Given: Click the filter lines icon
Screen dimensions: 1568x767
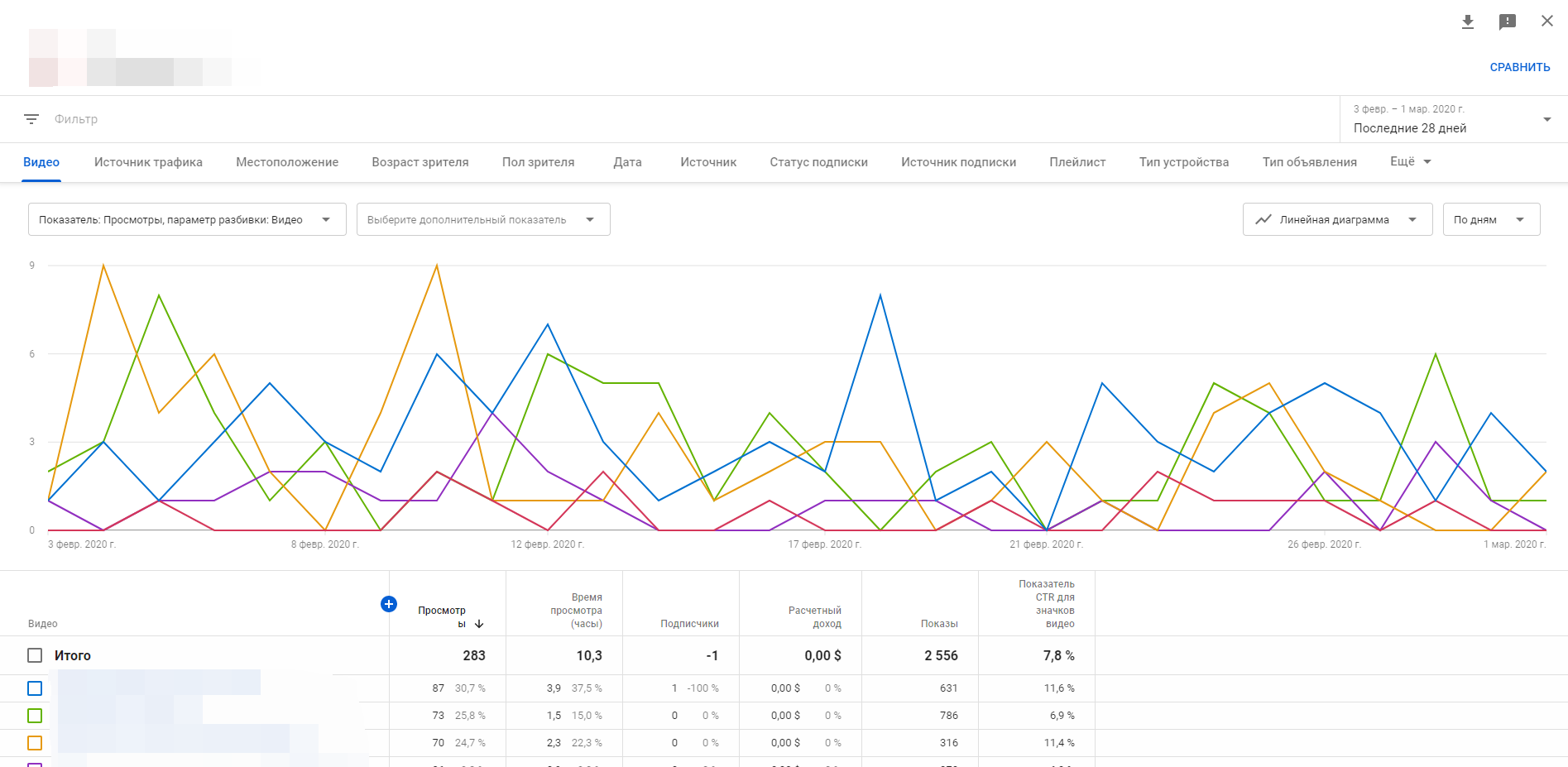Looking at the screenshot, I should point(31,119).
